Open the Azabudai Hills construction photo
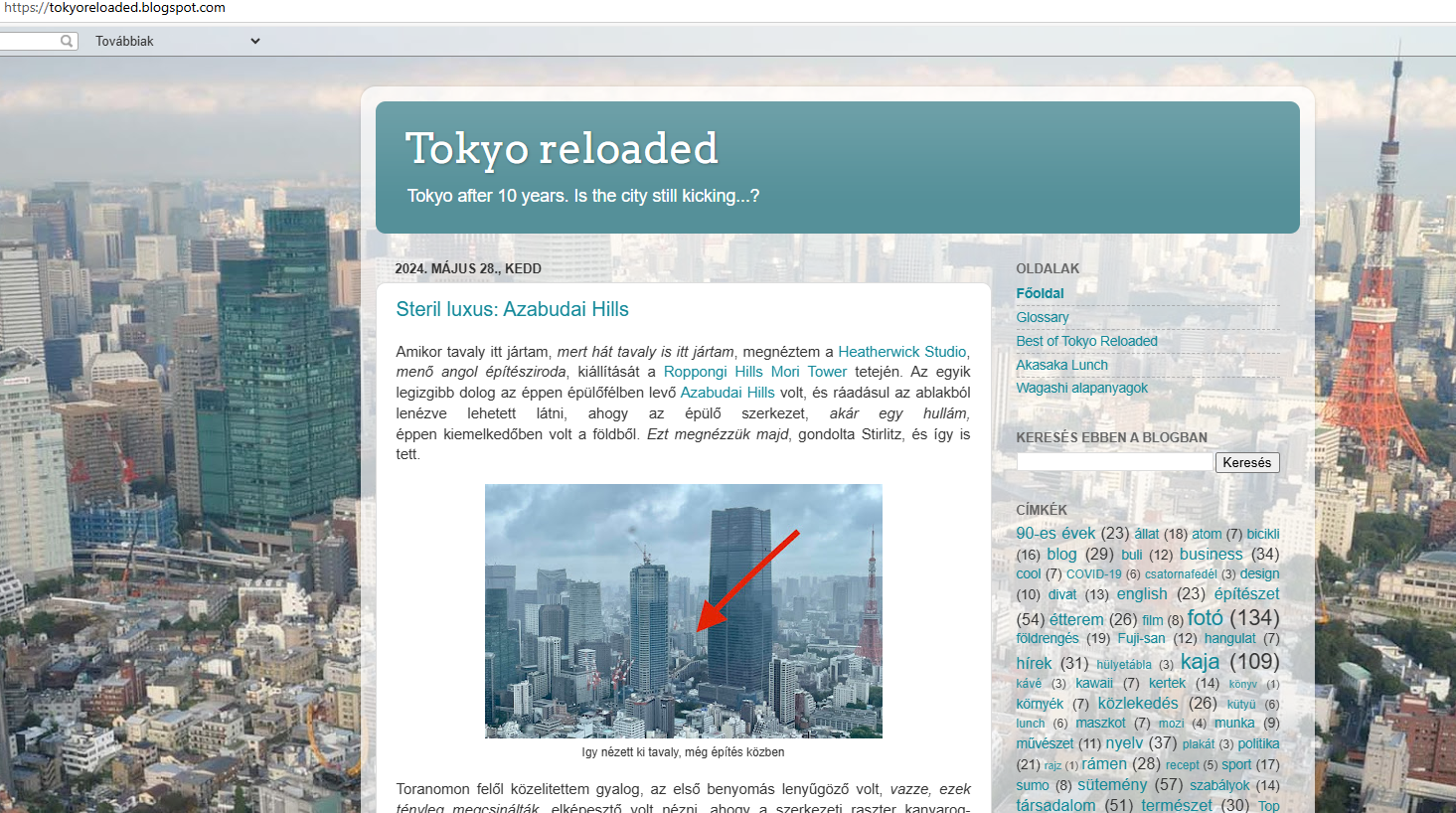Image resolution: width=1456 pixels, height=813 pixels. pos(684,611)
